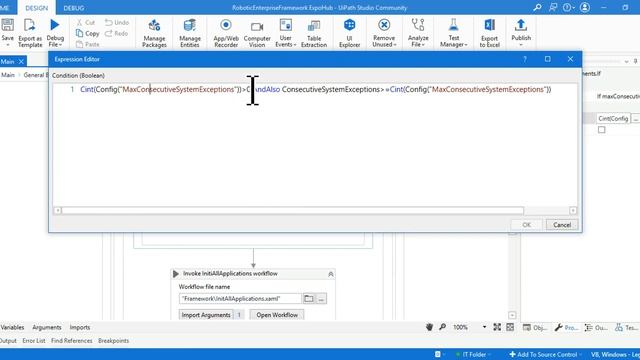640x360 pixels.
Task: Run Debug File play icon
Action: [x=54, y=25]
